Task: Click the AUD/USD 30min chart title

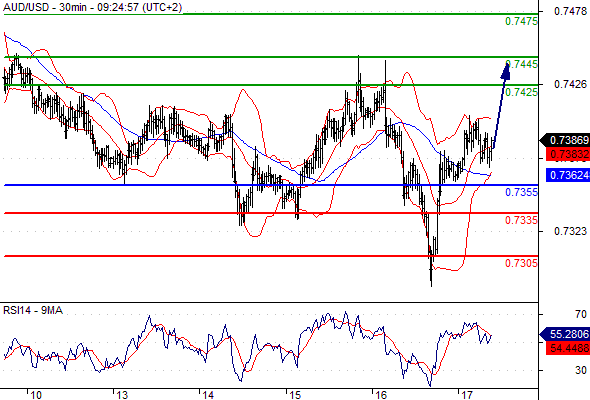Action: [x=93, y=7]
